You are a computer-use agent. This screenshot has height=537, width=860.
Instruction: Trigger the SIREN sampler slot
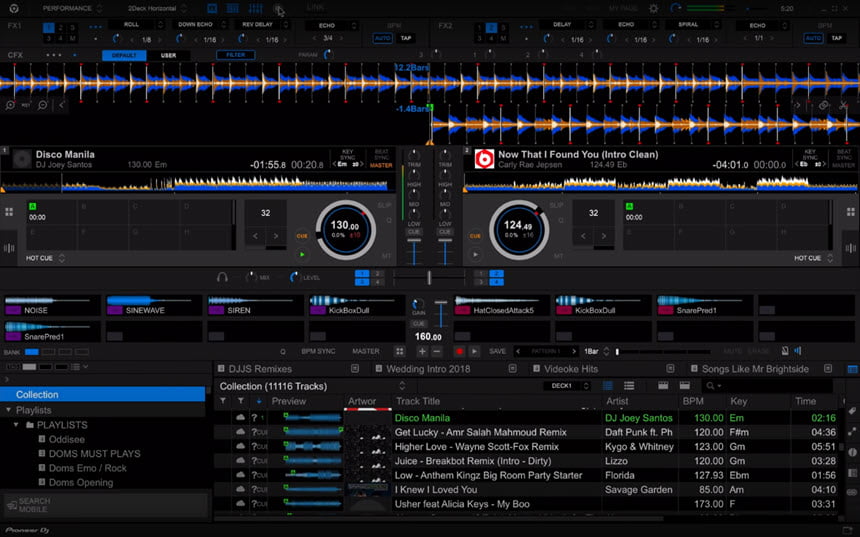tap(255, 306)
